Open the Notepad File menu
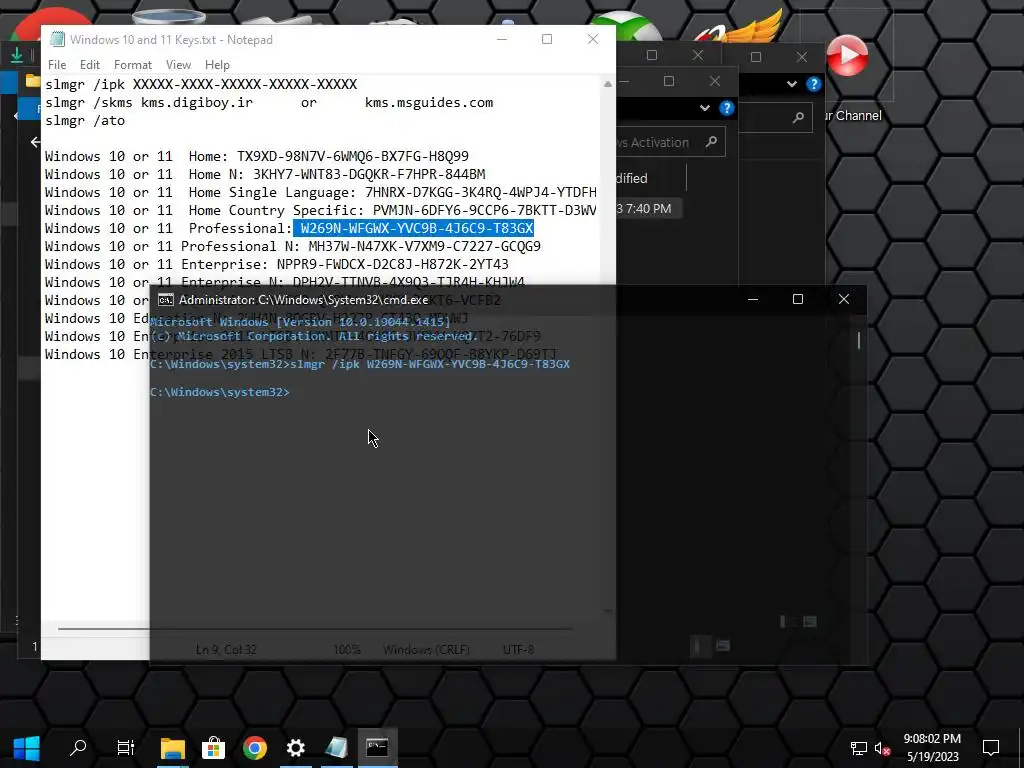 [x=57, y=65]
